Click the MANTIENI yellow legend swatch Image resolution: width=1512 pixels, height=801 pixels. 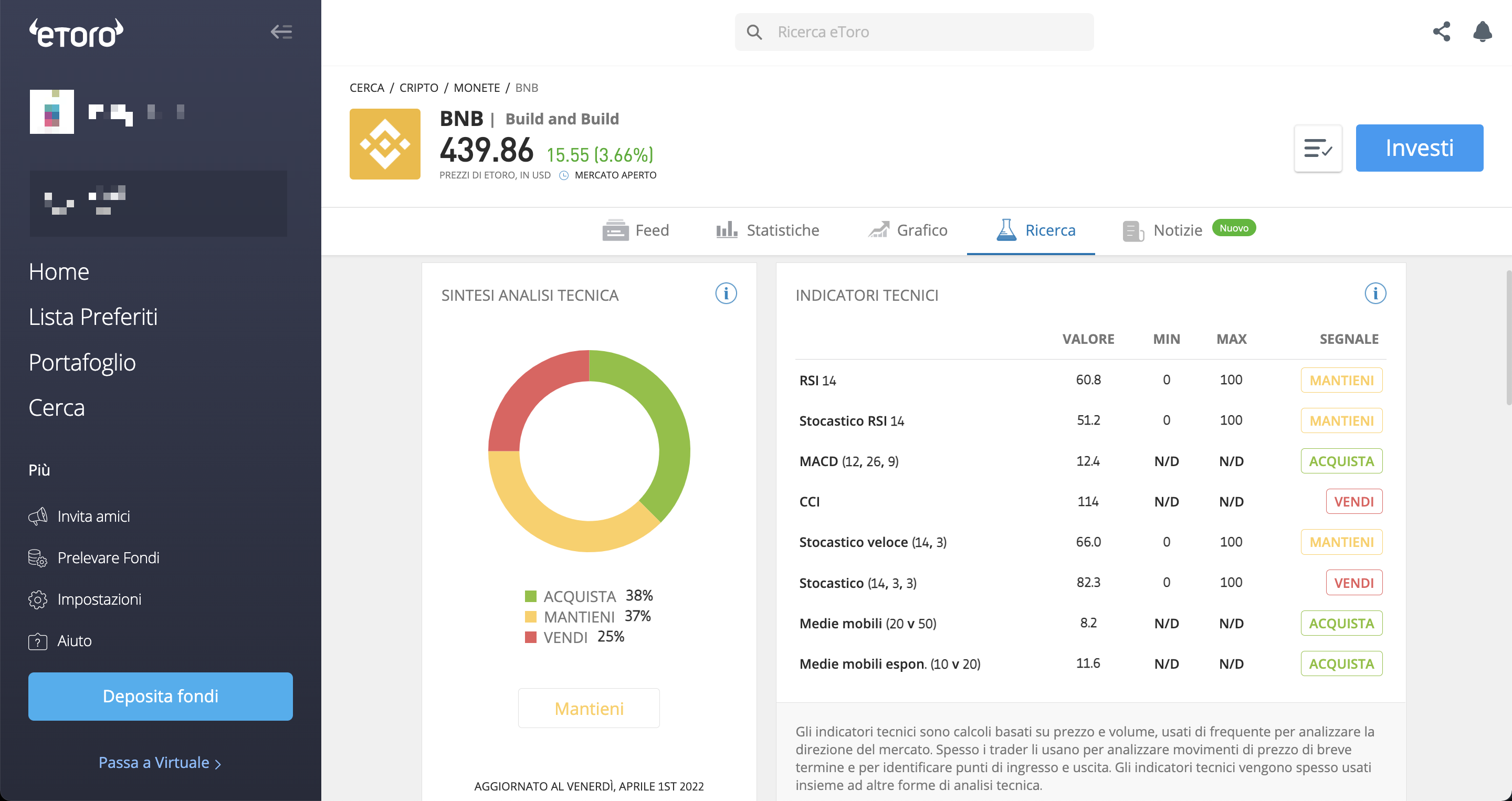(531, 617)
